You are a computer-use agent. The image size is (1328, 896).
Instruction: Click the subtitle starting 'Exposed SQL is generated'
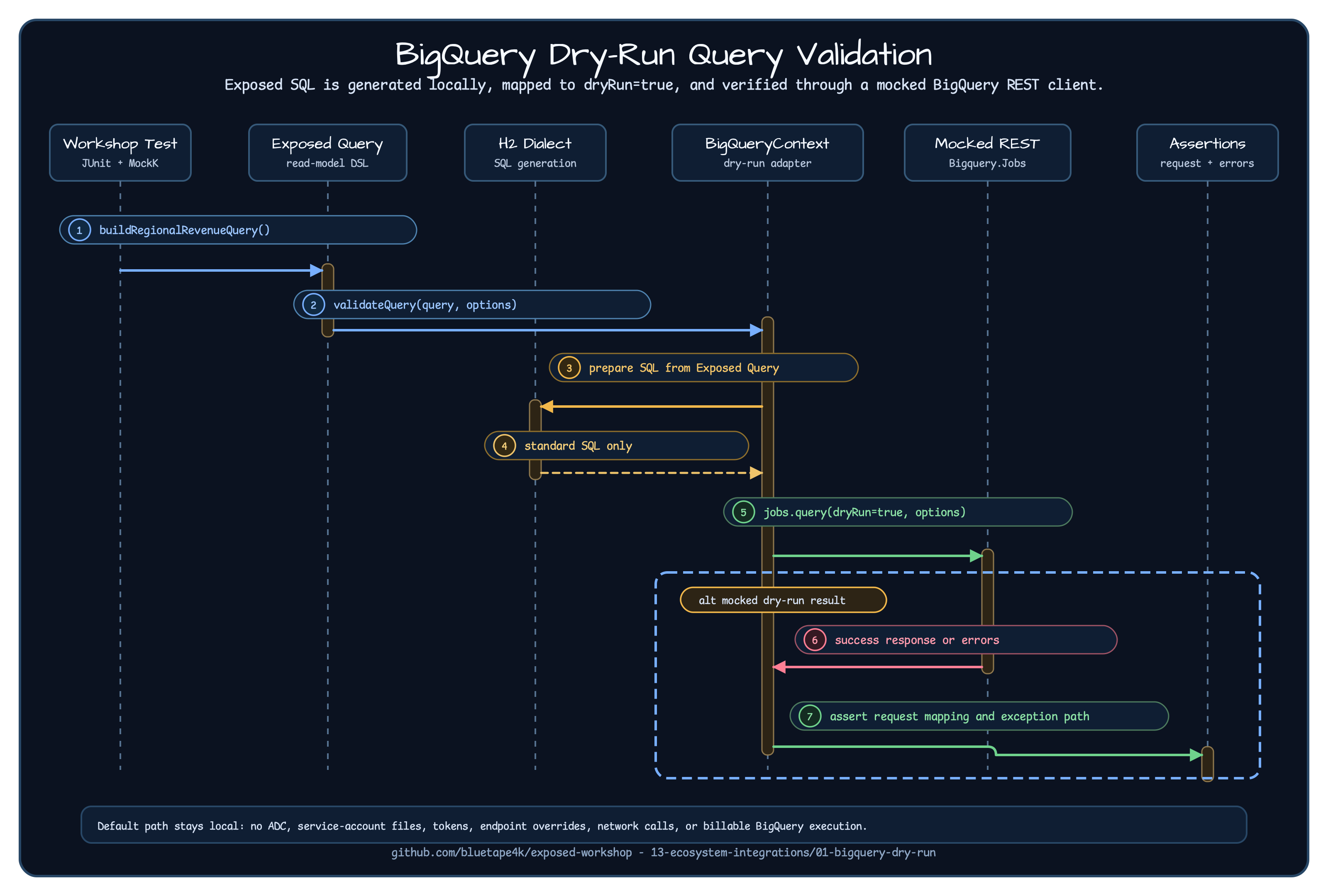click(x=664, y=85)
